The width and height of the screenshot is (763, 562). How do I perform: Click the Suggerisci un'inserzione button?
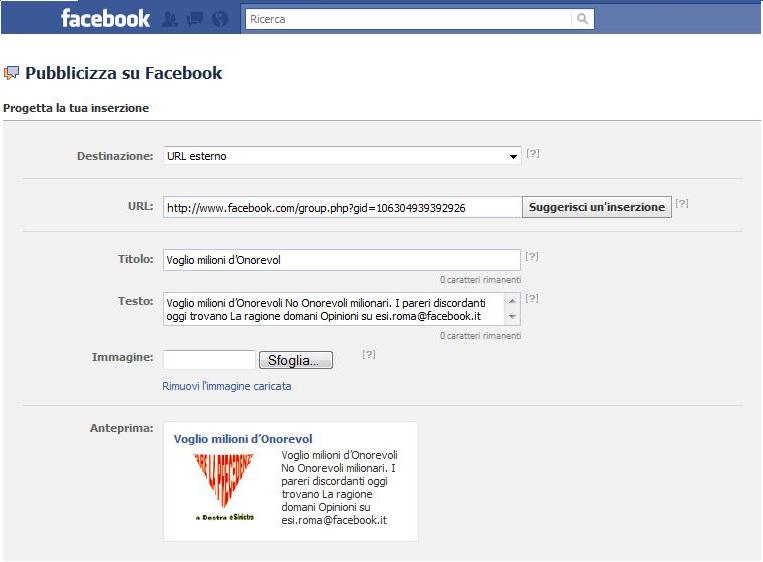coord(597,207)
